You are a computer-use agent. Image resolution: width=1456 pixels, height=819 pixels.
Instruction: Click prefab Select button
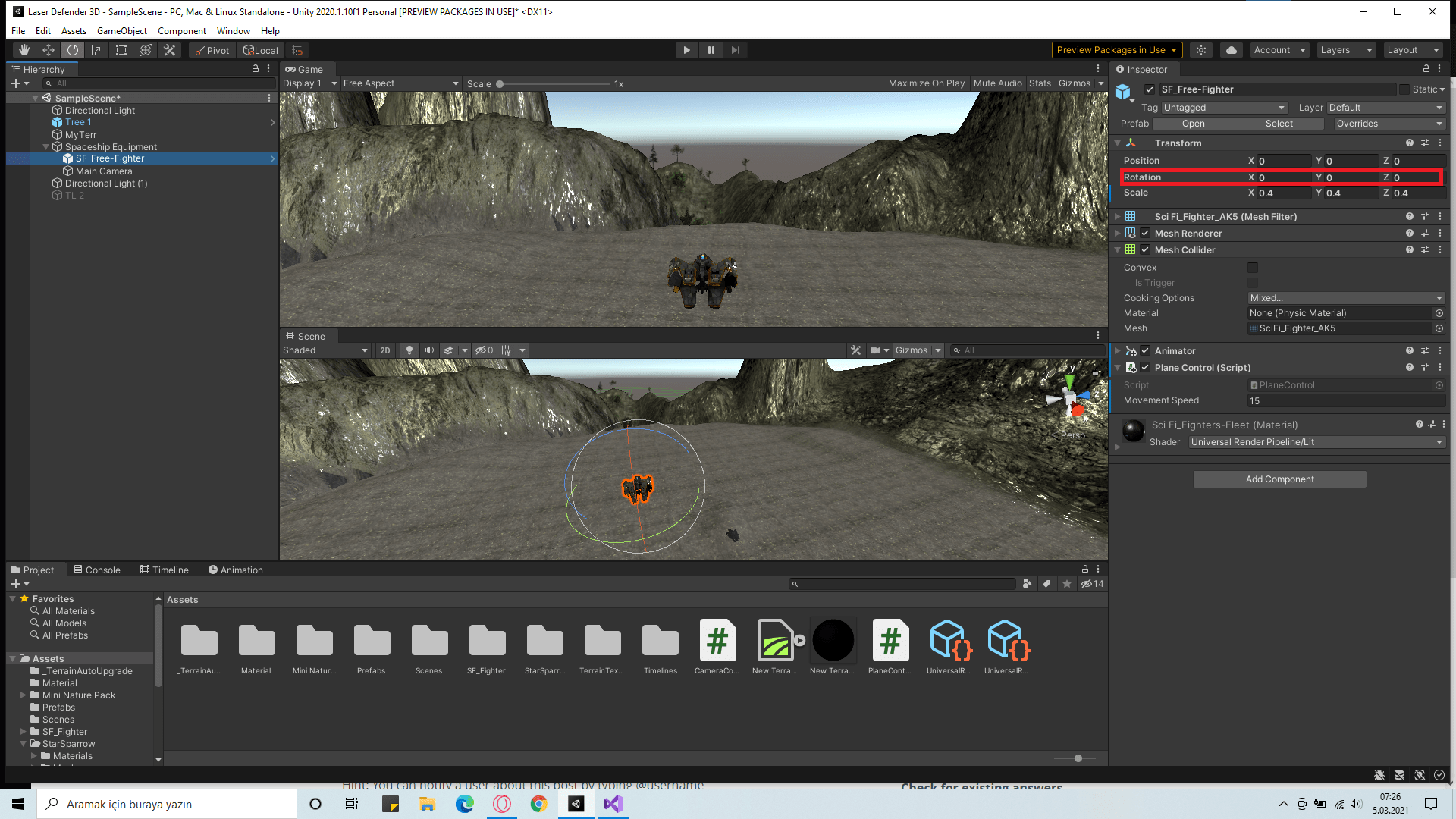point(1279,124)
